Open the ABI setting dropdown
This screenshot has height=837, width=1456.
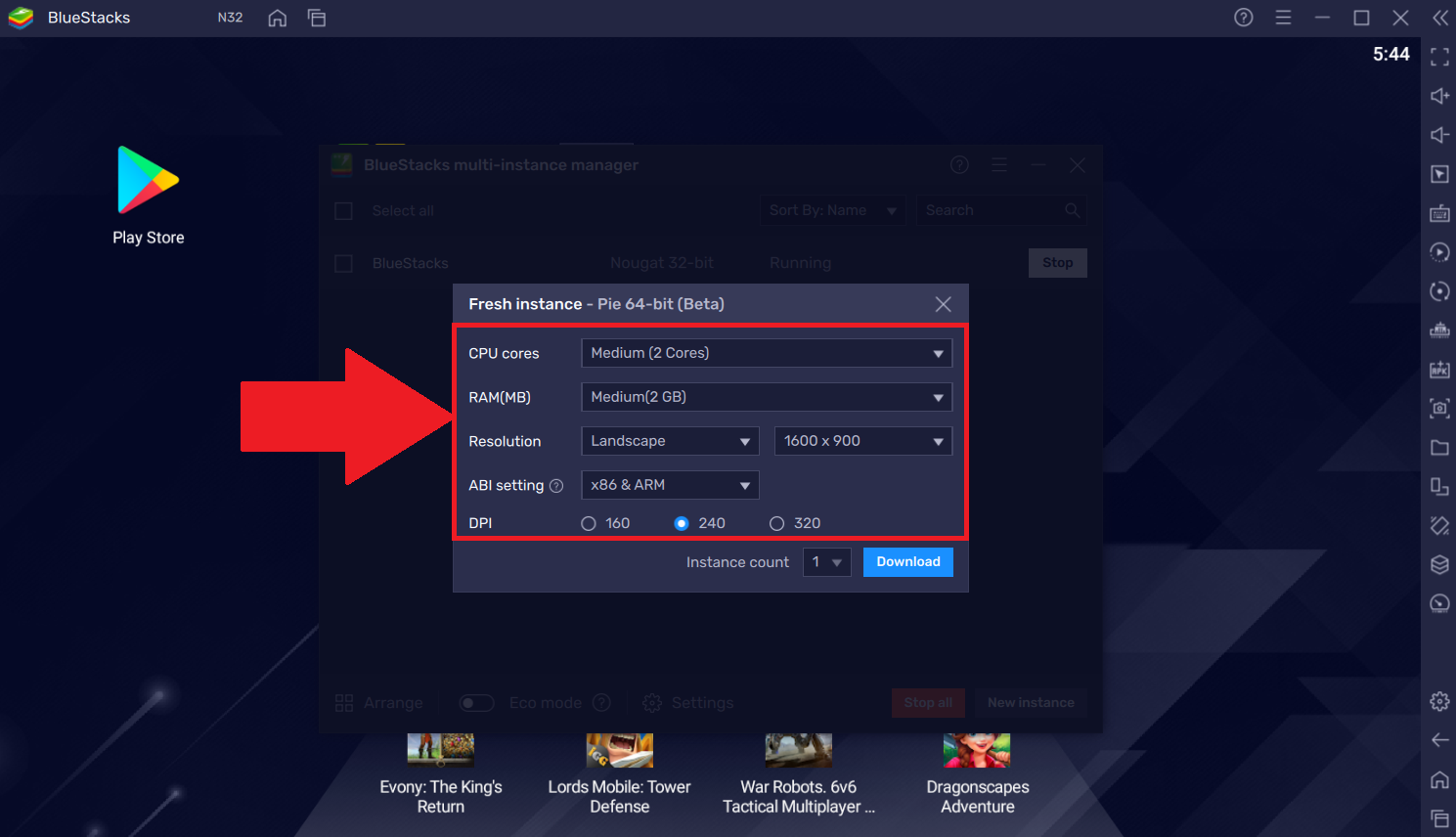[x=670, y=485]
